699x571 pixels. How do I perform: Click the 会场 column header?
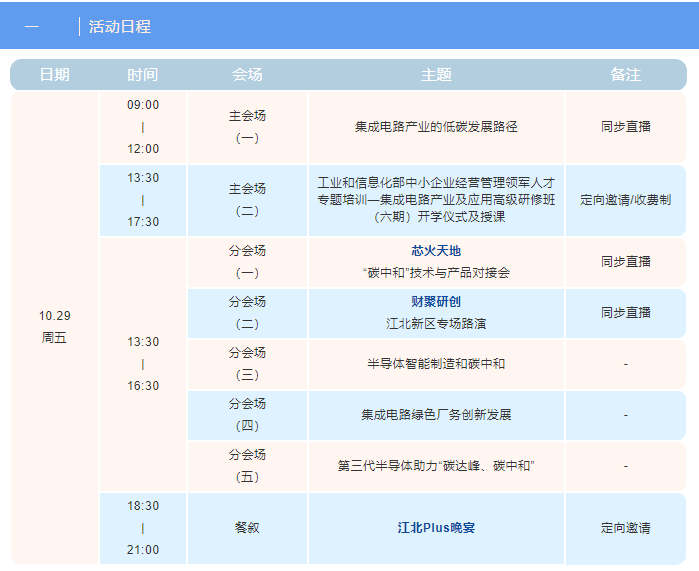[x=247, y=75]
